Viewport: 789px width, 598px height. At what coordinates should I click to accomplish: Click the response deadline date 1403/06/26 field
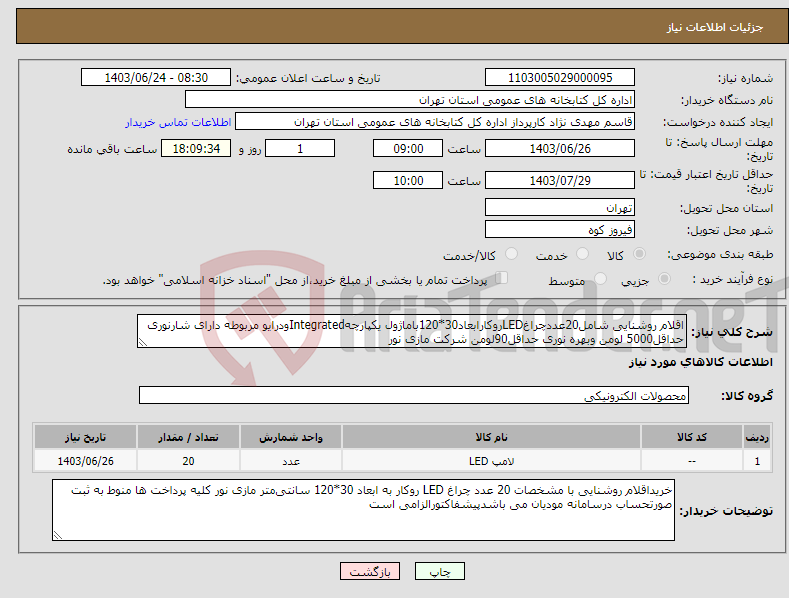coord(560,148)
